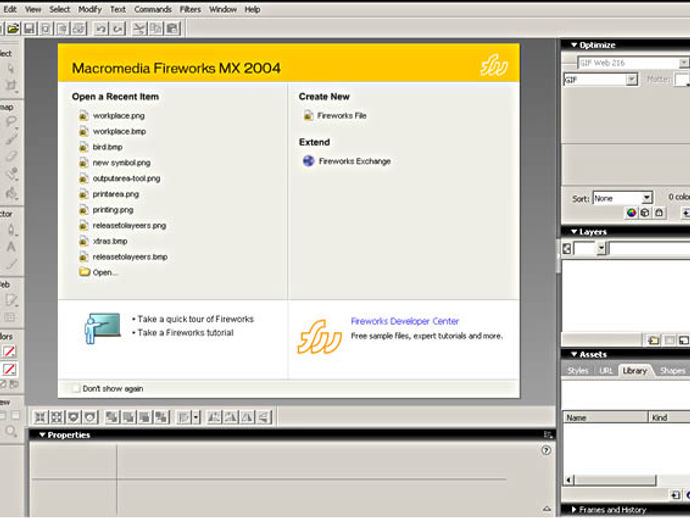Click the Redo toolbar icon

(x=117, y=29)
